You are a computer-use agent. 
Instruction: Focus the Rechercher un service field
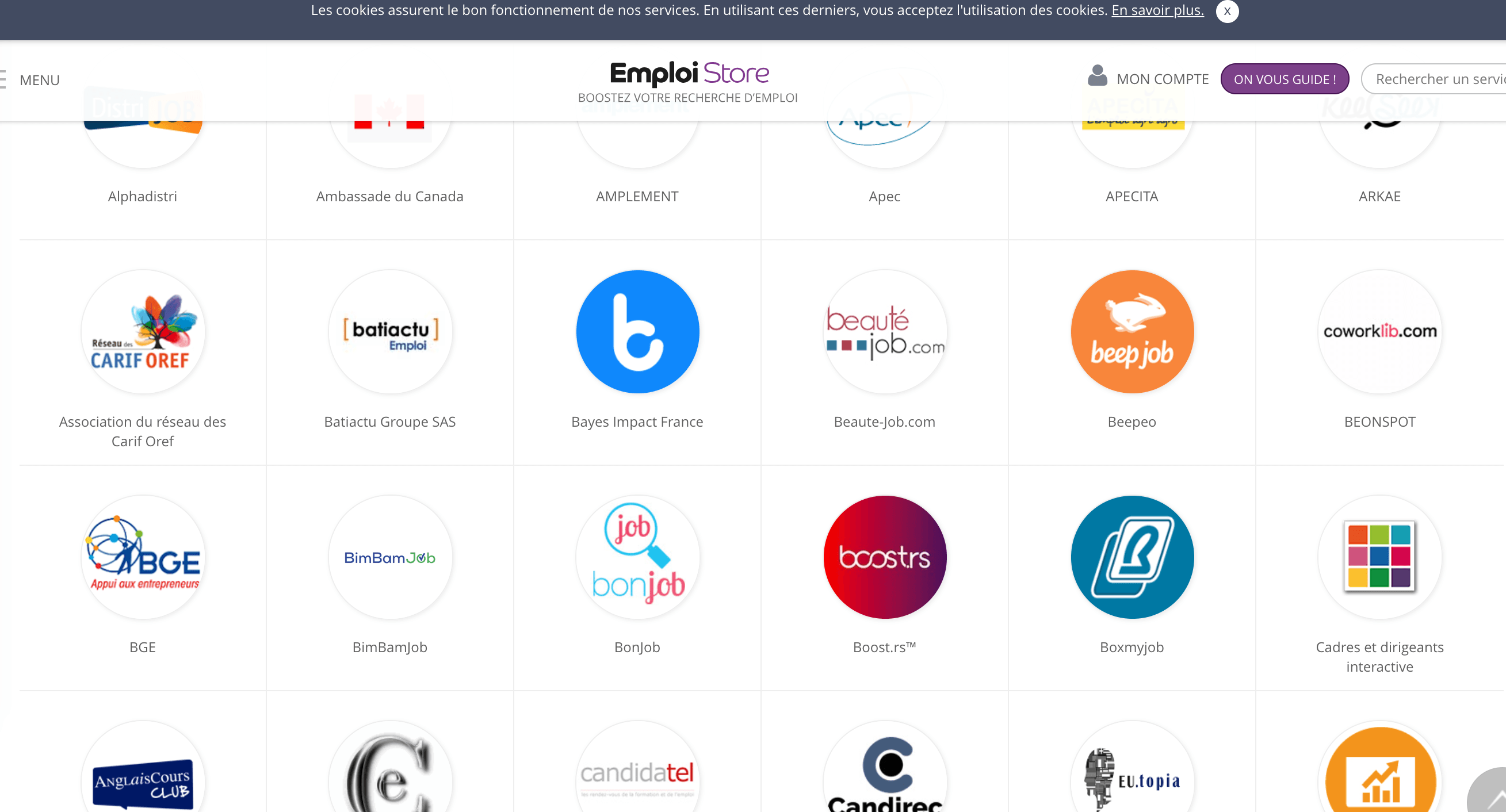1434,79
